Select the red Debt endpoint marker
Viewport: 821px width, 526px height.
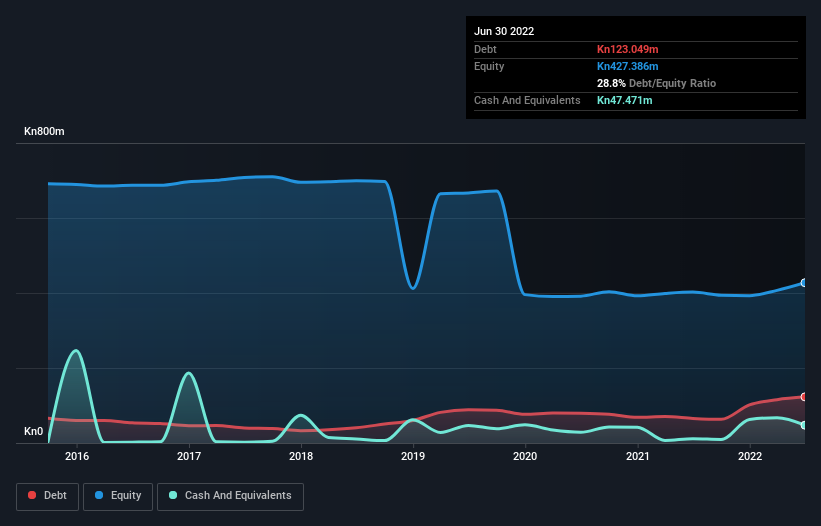tap(804, 397)
